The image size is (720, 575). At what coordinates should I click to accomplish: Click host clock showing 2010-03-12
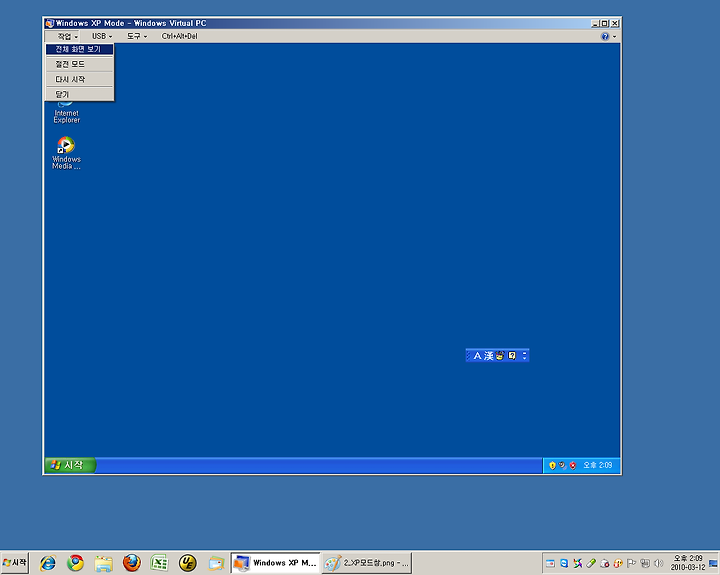click(x=687, y=563)
